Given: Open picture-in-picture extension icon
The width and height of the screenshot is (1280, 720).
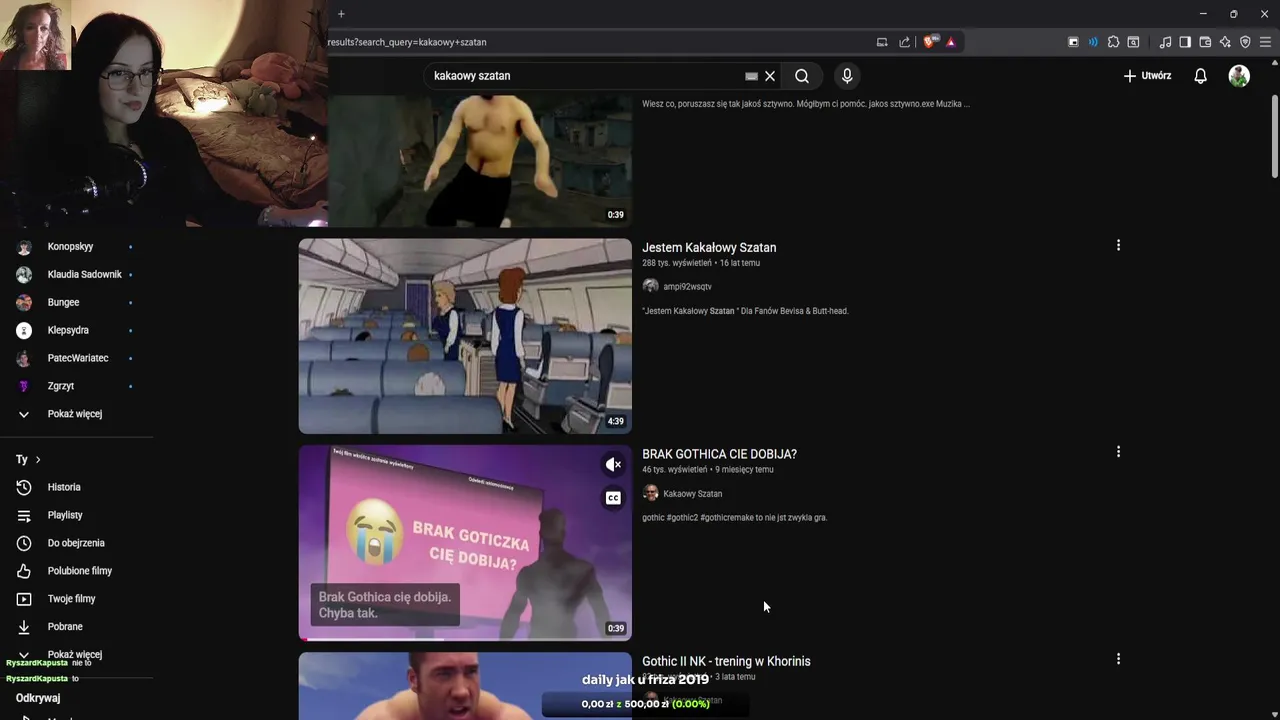Looking at the screenshot, I should tap(1073, 42).
